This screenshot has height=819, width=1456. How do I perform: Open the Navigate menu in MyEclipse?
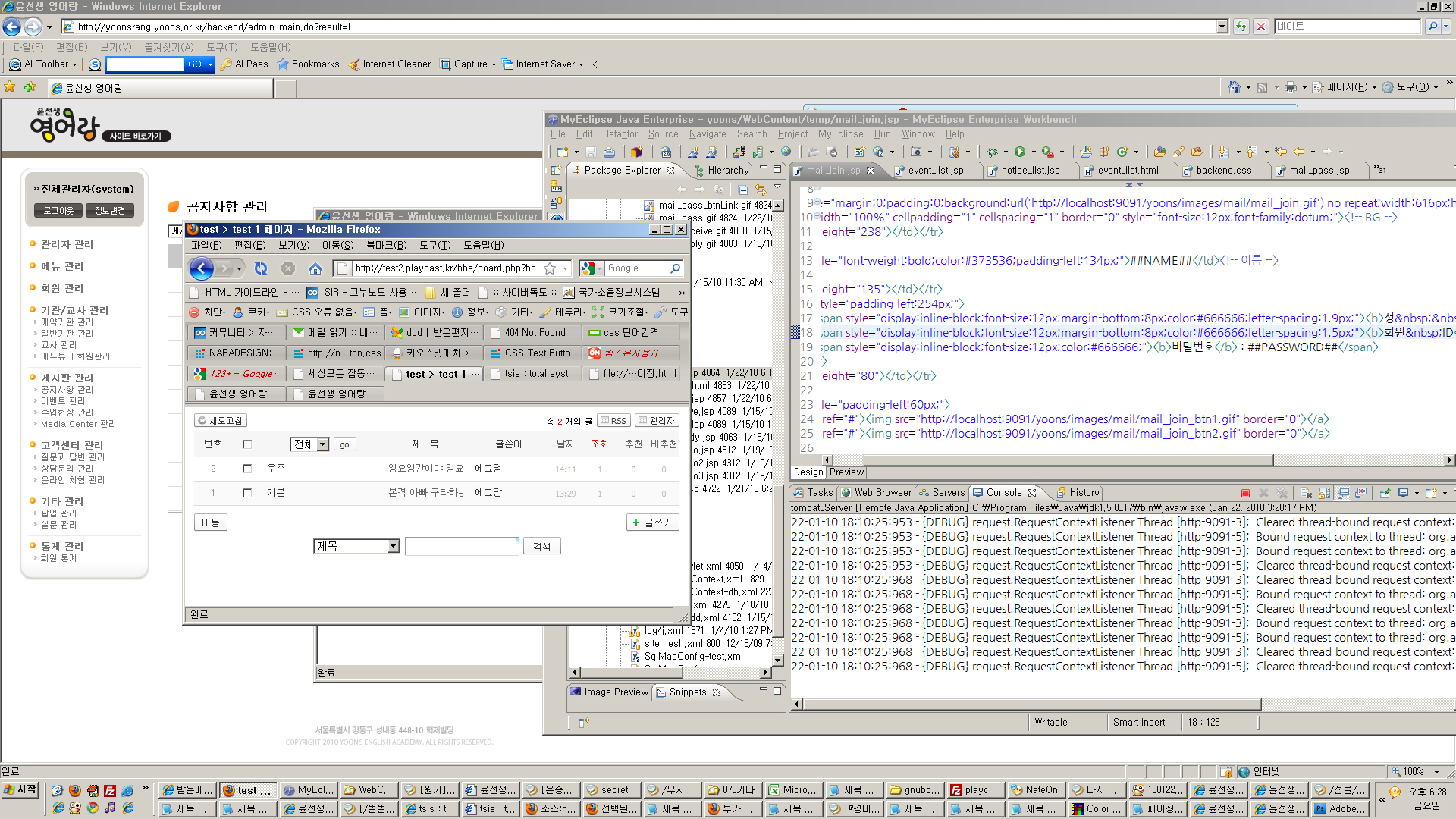pos(707,134)
